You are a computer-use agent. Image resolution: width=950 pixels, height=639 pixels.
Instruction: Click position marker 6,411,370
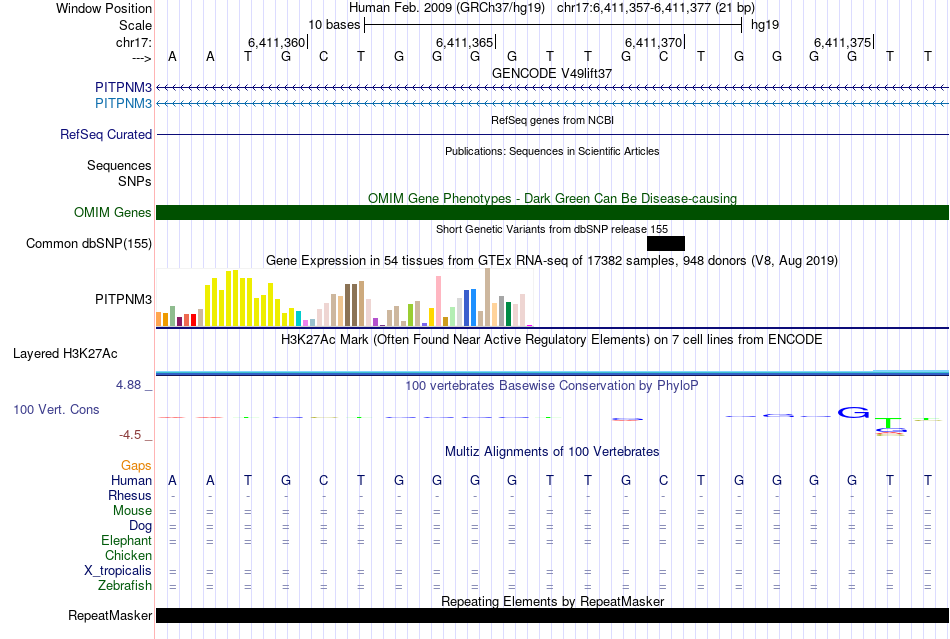point(654,42)
